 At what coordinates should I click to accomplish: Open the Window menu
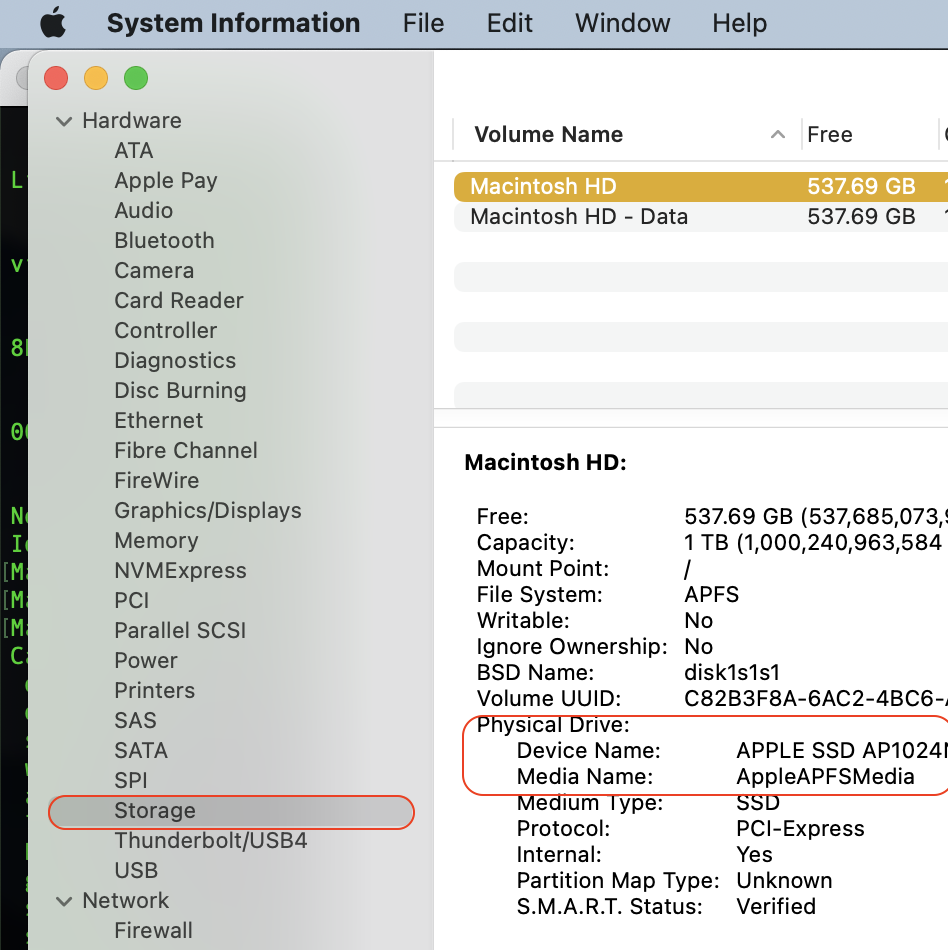tap(622, 23)
